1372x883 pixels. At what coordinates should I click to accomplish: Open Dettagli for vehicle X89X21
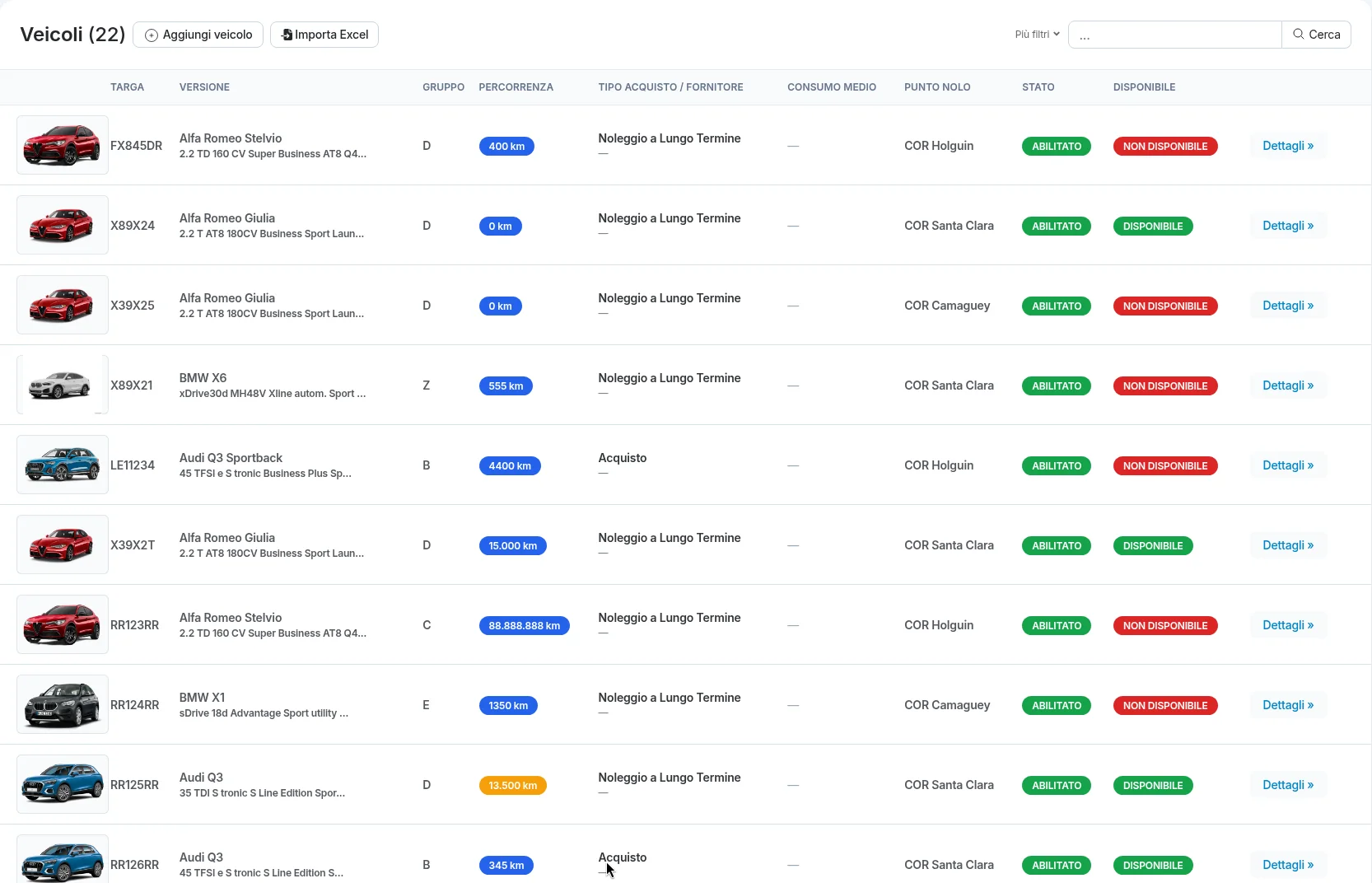[x=1288, y=385]
